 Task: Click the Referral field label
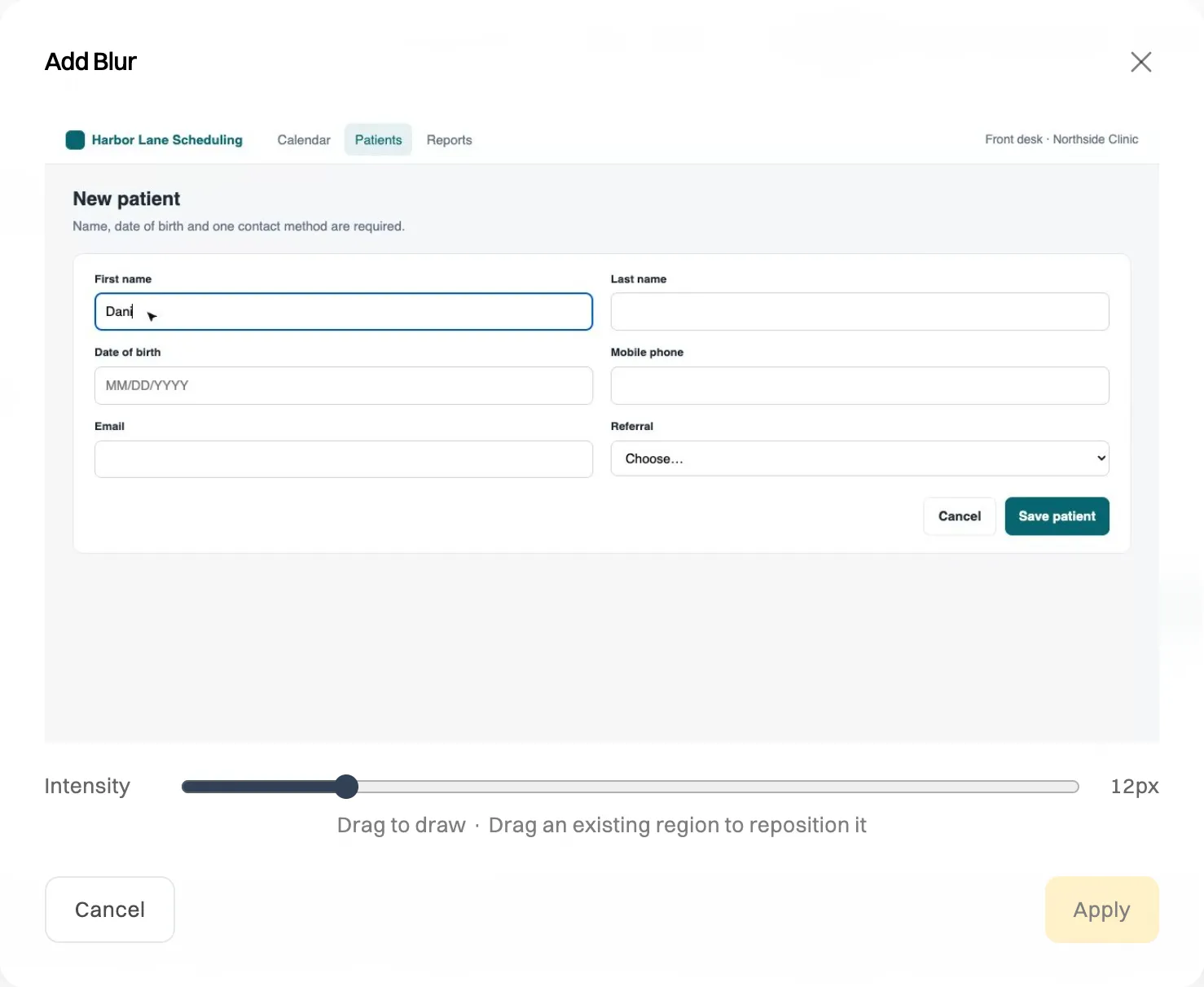632,426
